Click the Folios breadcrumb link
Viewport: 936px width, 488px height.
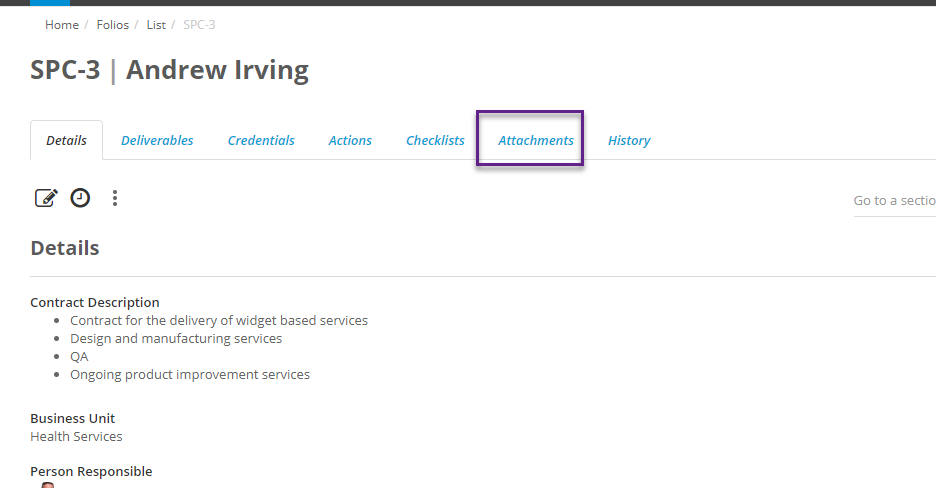tap(113, 25)
